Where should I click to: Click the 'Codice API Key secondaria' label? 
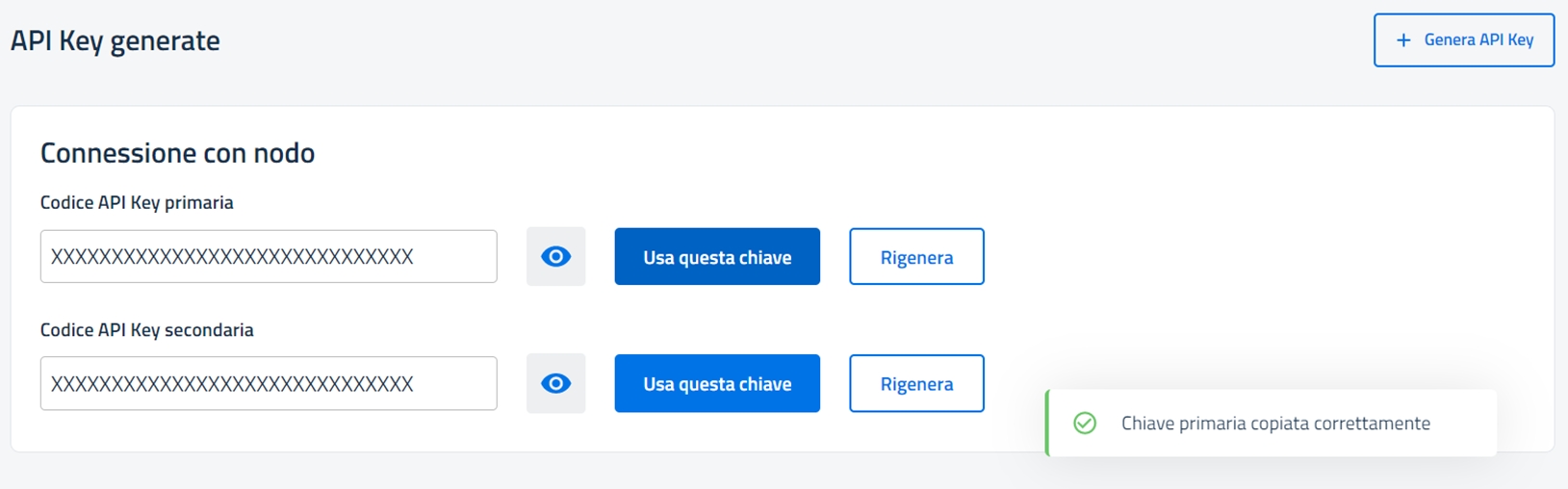147,330
